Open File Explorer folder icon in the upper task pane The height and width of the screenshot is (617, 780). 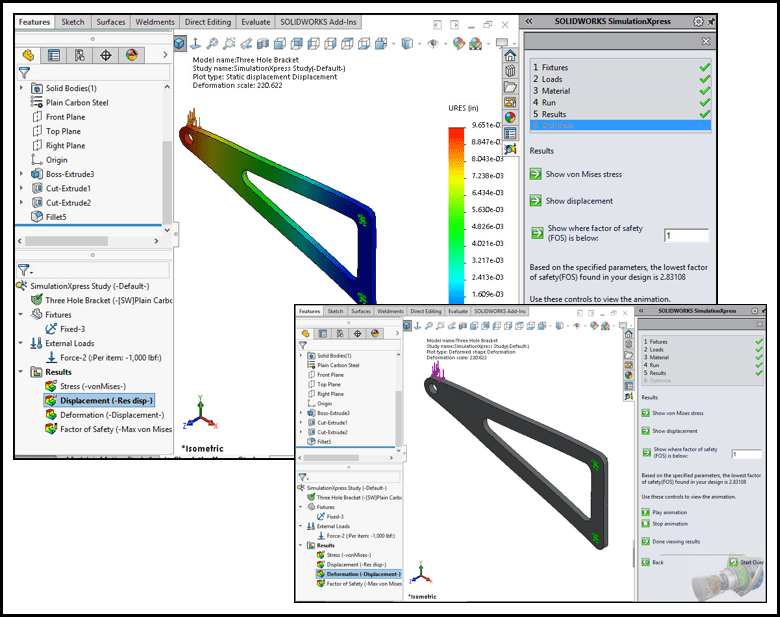[510, 87]
